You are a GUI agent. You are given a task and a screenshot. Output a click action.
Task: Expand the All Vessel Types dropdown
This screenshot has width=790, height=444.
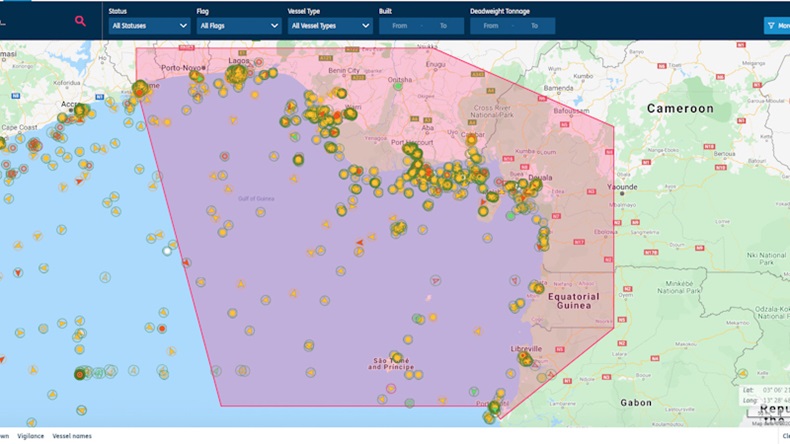pyautogui.click(x=330, y=26)
